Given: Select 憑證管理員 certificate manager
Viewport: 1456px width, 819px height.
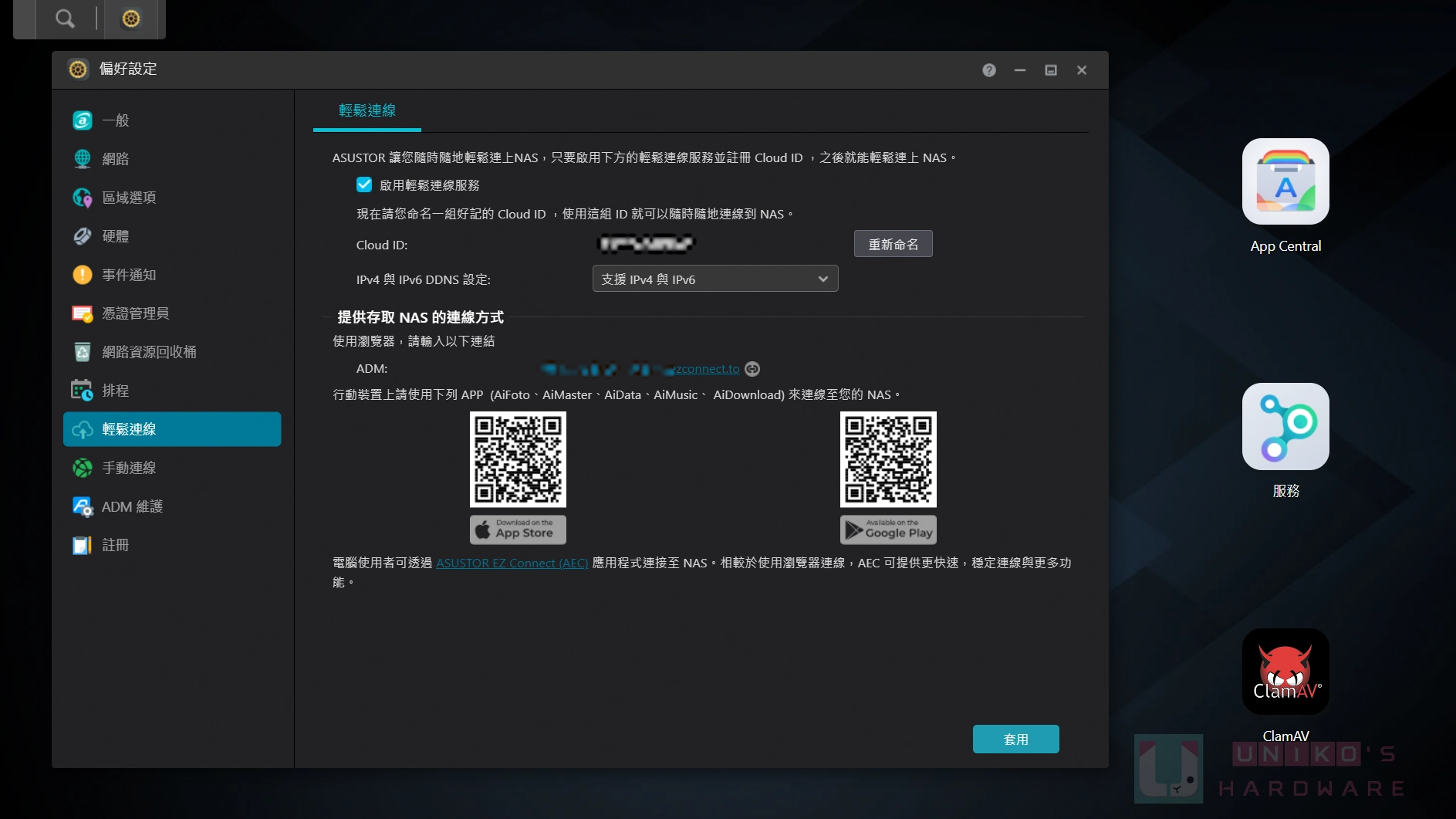Looking at the screenshot, I should (172, 313).
